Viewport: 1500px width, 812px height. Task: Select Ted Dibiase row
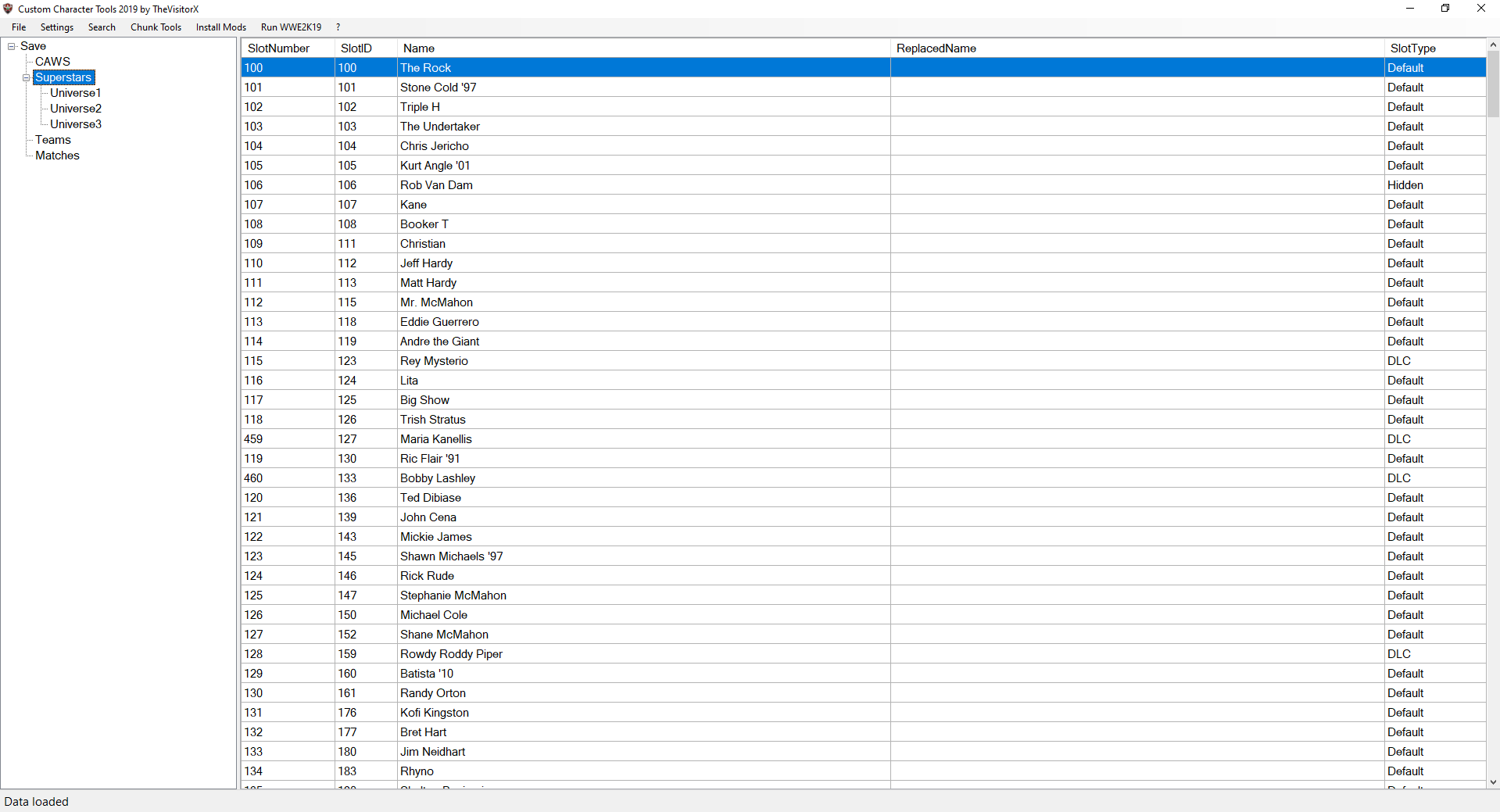[863, 498]
